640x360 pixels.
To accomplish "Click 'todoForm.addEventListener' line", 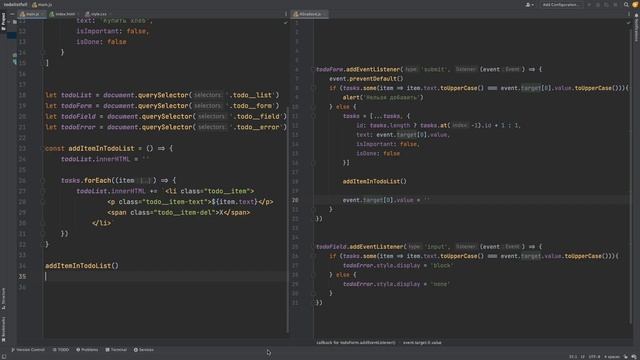I will pyautogui.click(x=429, y=69).
